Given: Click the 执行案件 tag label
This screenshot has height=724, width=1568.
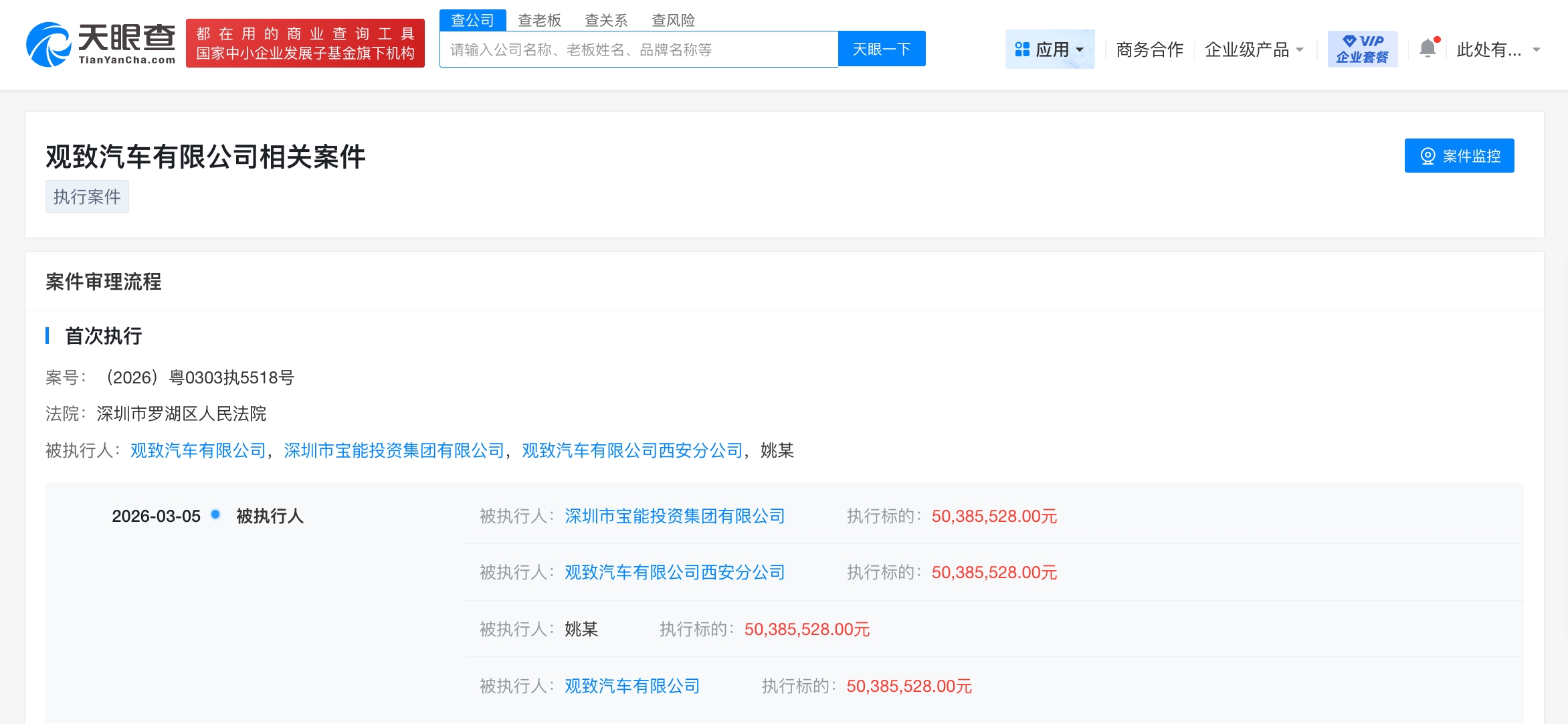Looking at the screenshot, I should pos(87,197).
